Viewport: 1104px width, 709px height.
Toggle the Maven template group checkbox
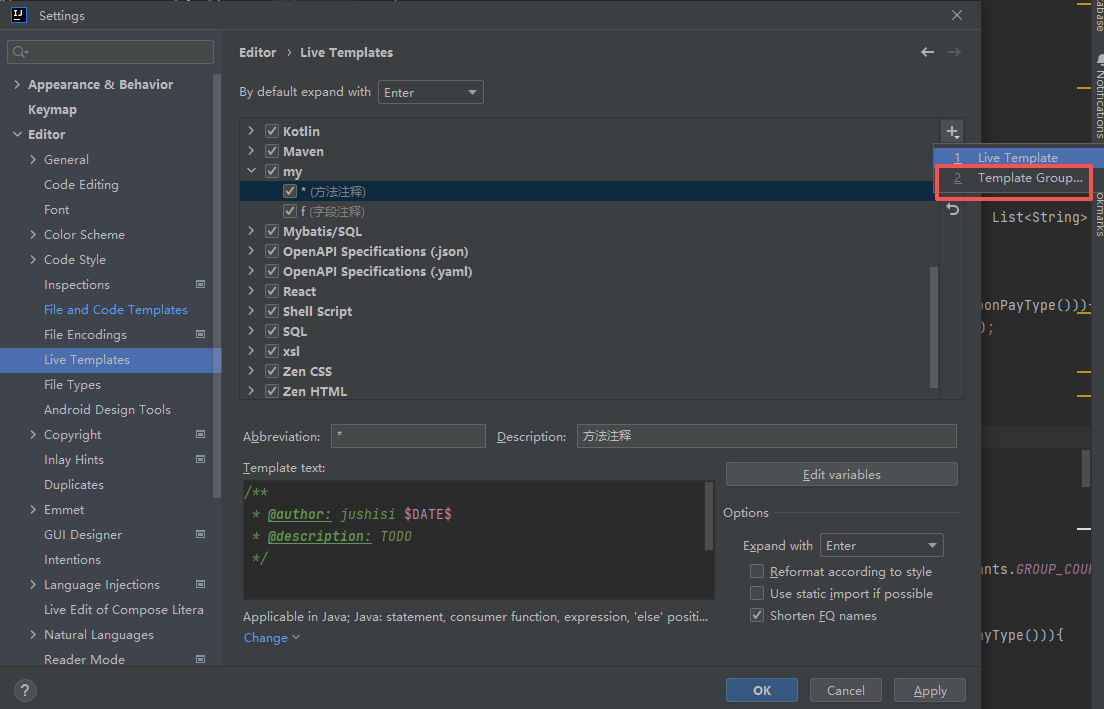[x=272, y=151]
